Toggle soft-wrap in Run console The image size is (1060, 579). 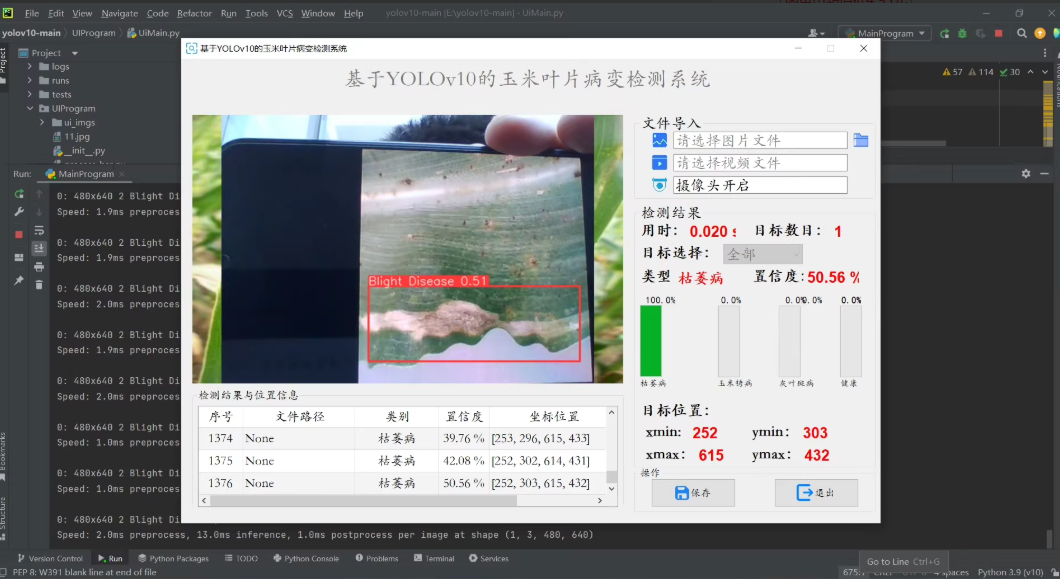click(x=39, y=230)
